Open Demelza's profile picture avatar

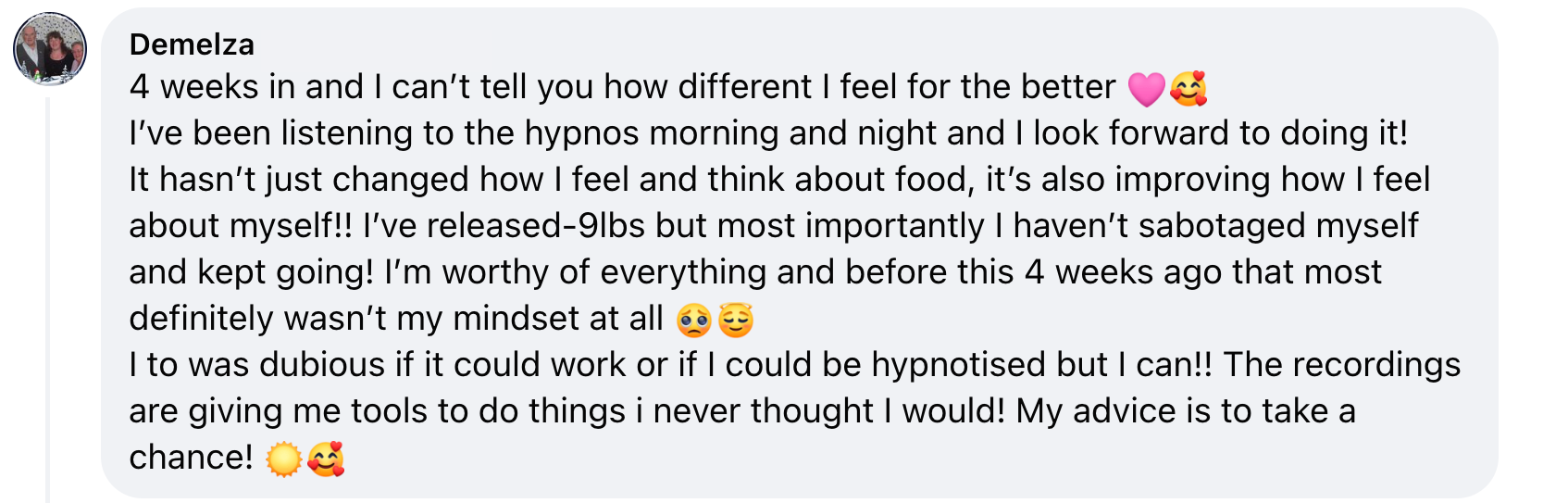click(x=50, y=48)
